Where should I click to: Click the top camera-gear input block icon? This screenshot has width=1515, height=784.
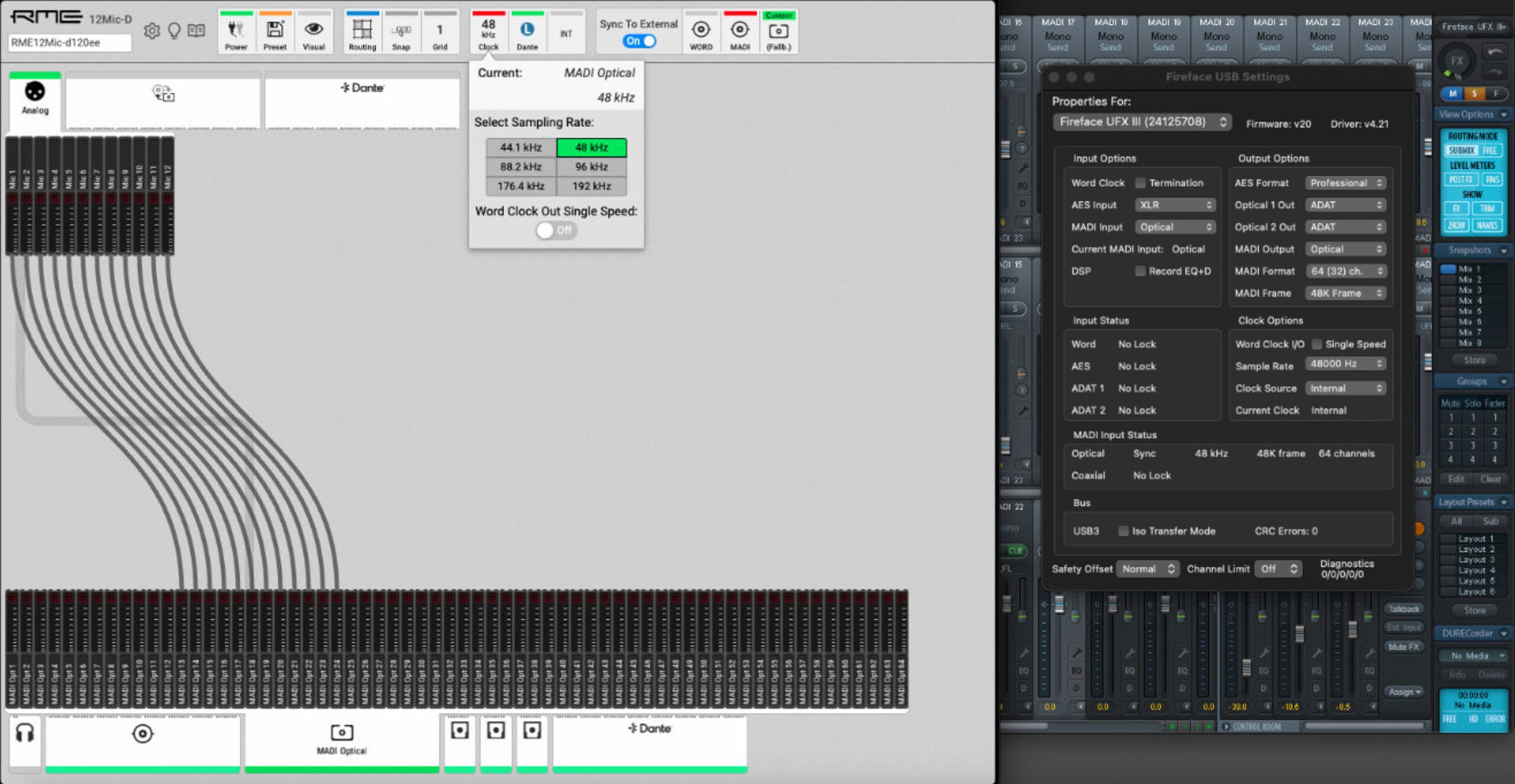pos(163,93)
